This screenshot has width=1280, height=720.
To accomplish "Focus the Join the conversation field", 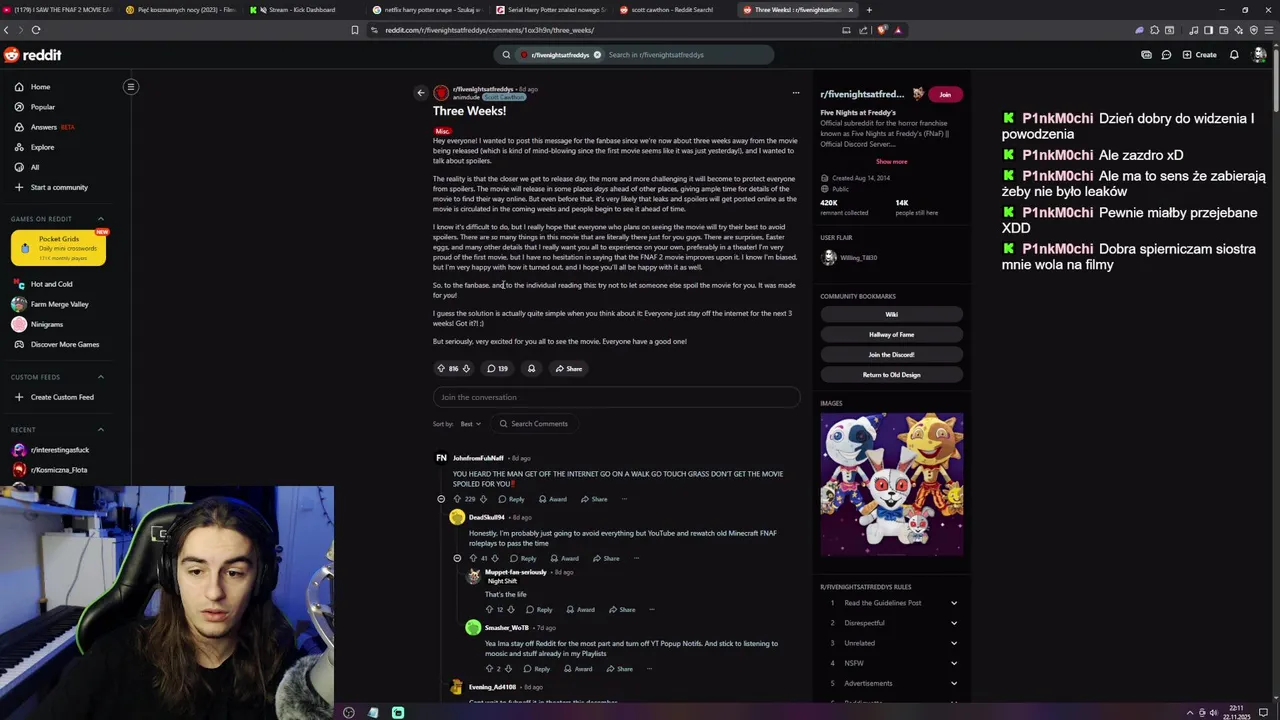I will pos(616,397).
